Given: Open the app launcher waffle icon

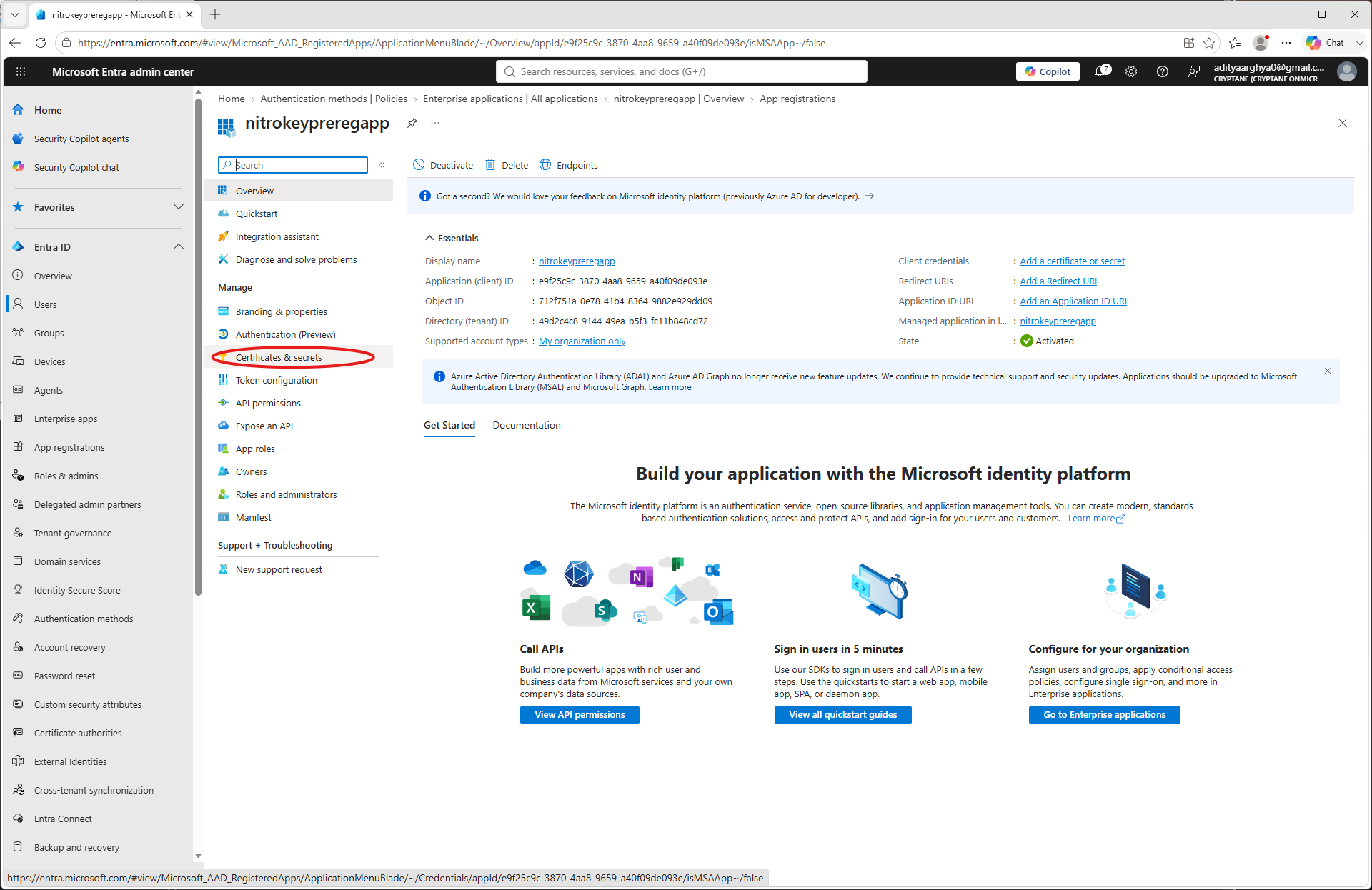Looking at the screenshot, I should click(21, 71).
